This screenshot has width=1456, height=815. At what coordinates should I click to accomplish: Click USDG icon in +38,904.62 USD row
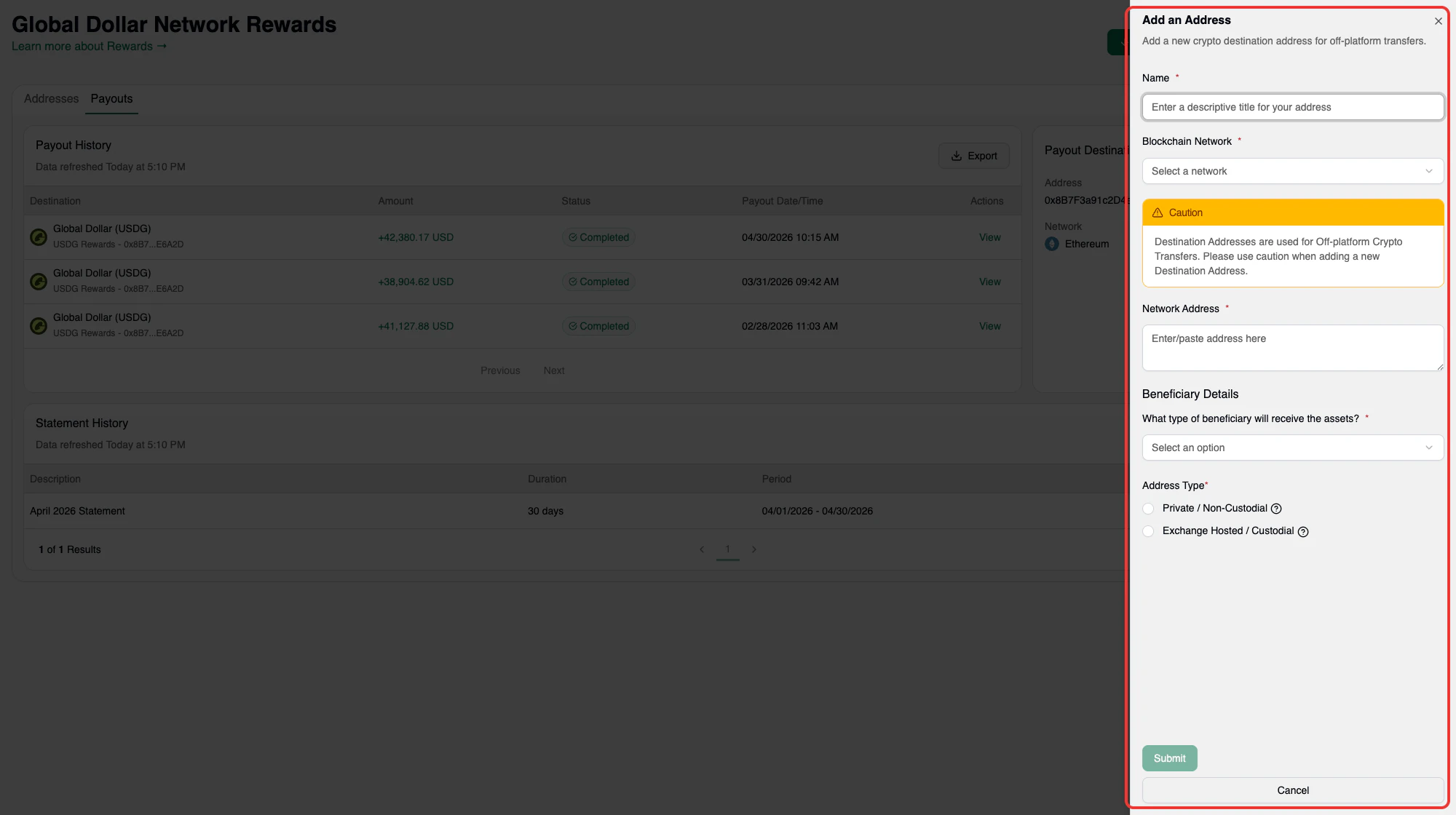pyautogui.click(x=39, y=282)
